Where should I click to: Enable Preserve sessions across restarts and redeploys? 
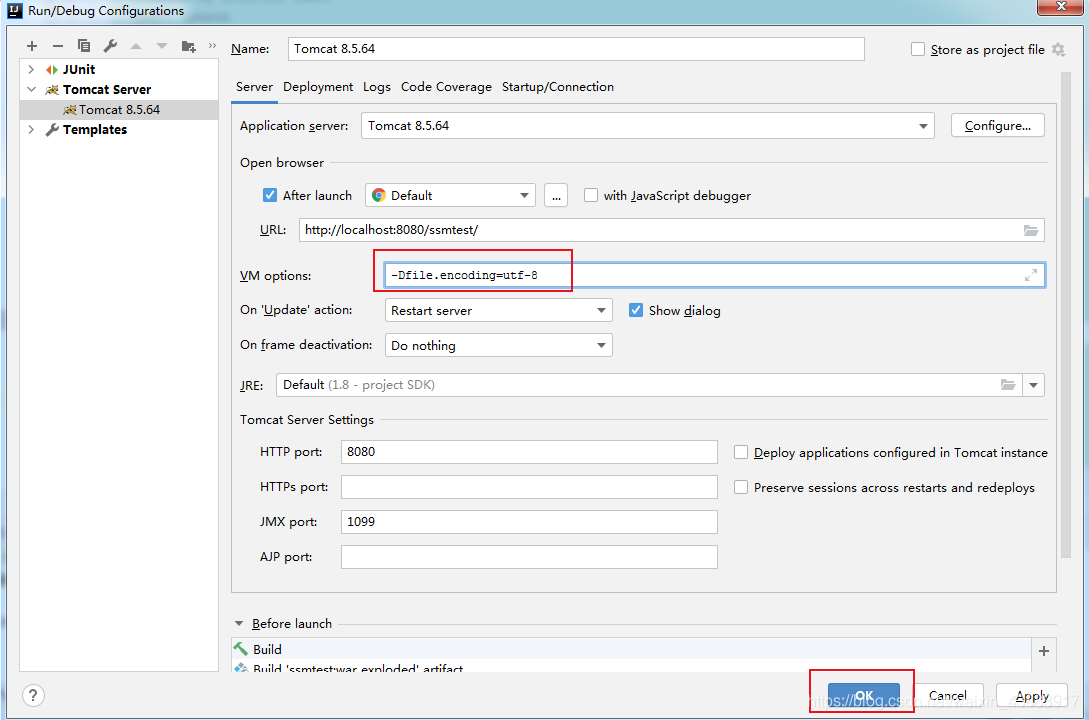point(741,487)
